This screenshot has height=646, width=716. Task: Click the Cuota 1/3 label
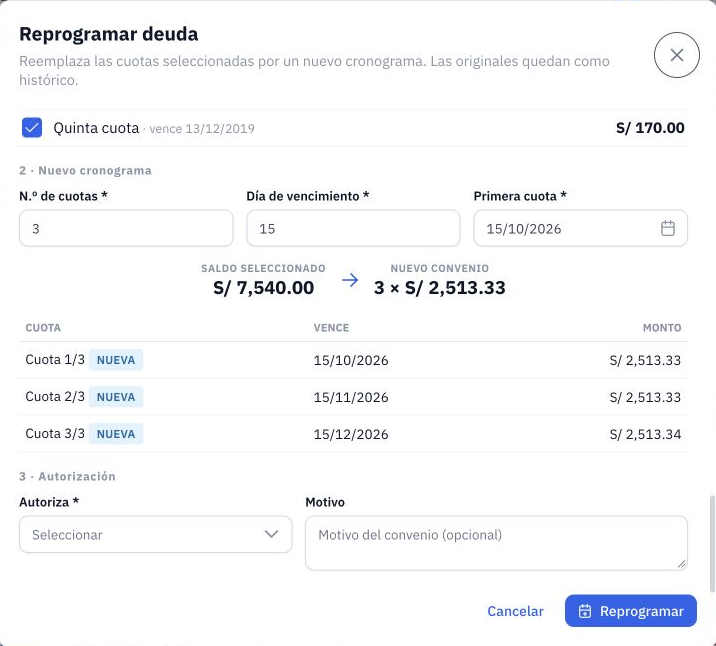click(55, 360)
